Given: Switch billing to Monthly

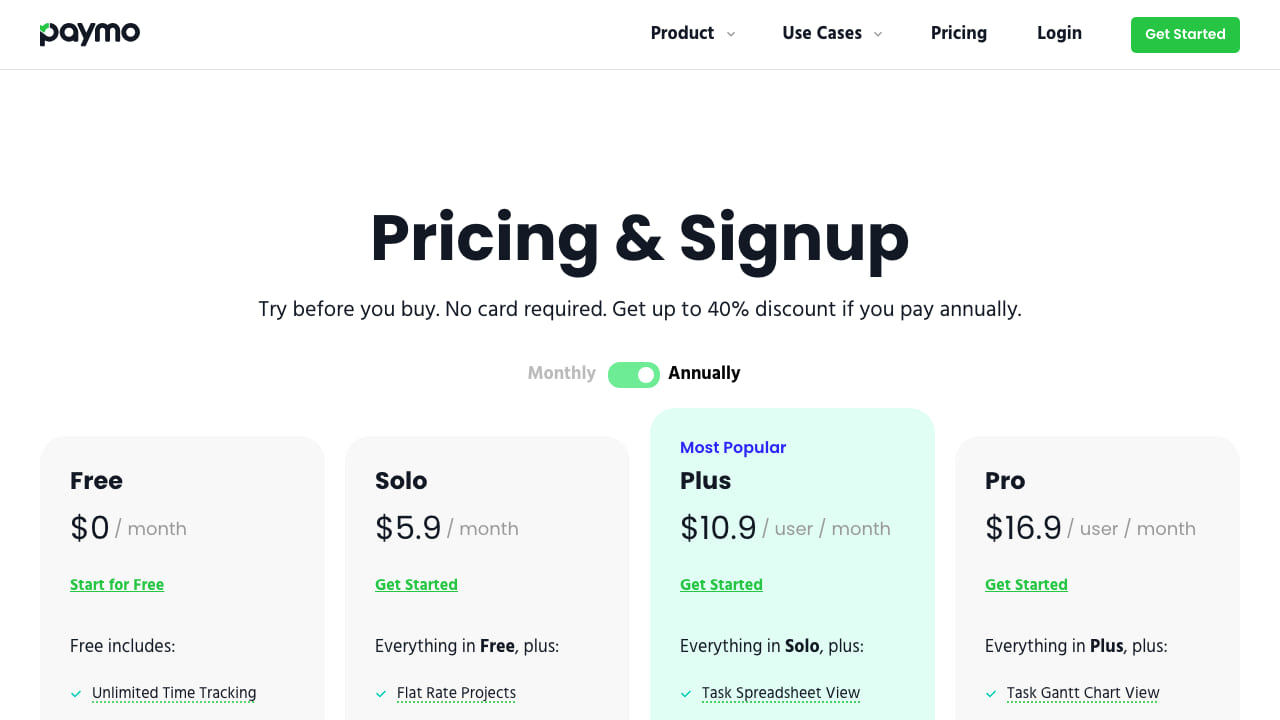Looking at the screenshot, I should [561, 373].
